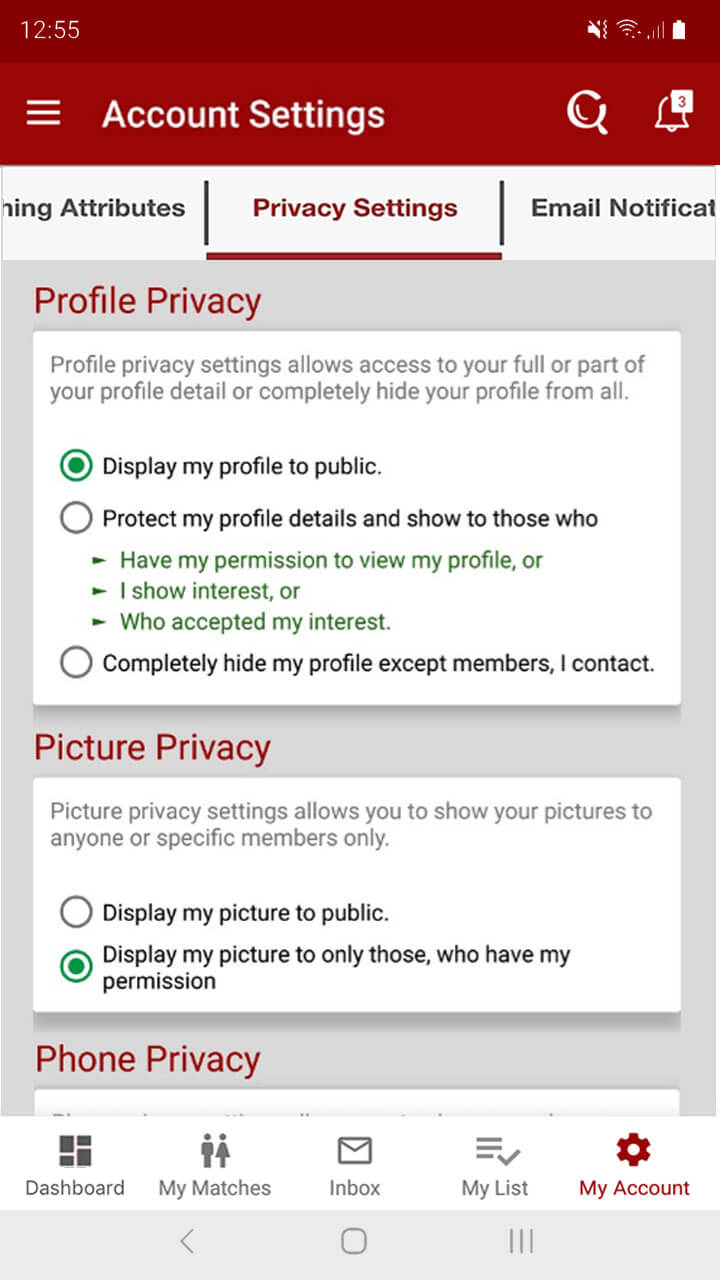Select 'Display my profile to public'
The height and width of the screenshot is (1280, 720).
point(76,466)
